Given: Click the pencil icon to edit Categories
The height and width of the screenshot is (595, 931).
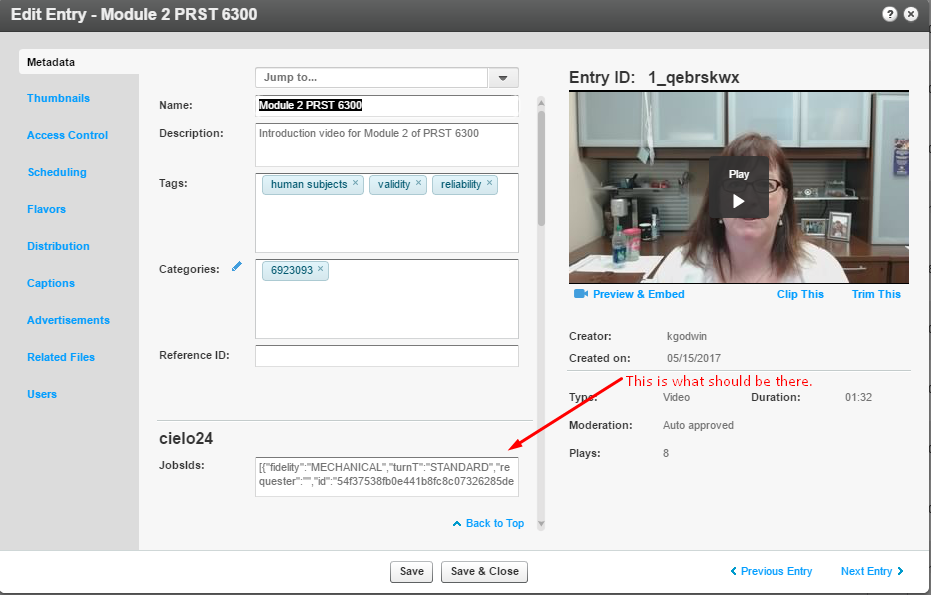Looking at the screenshot, I should tap(237, 267).
